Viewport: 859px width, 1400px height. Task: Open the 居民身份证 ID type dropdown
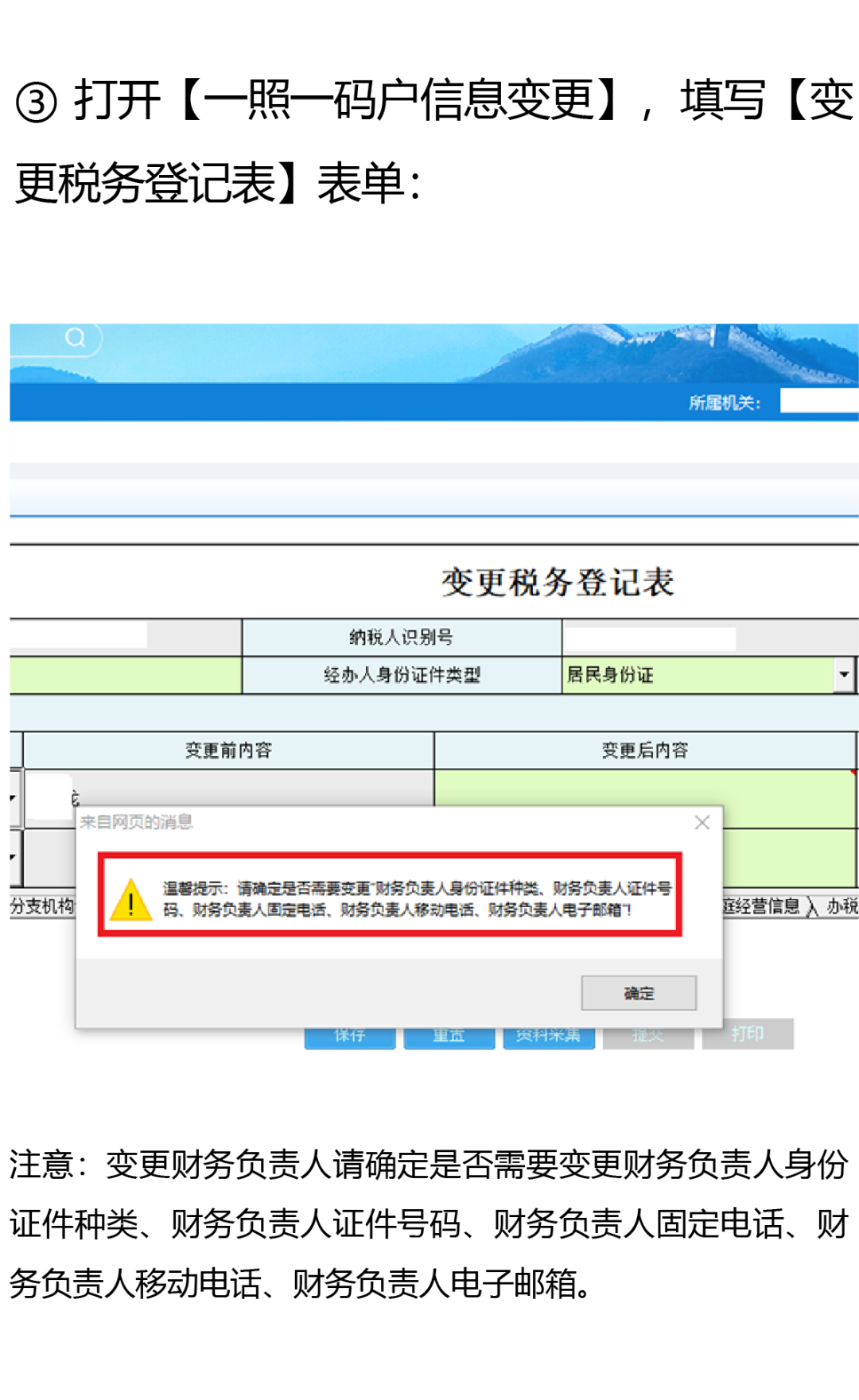[x=843, y=675]
